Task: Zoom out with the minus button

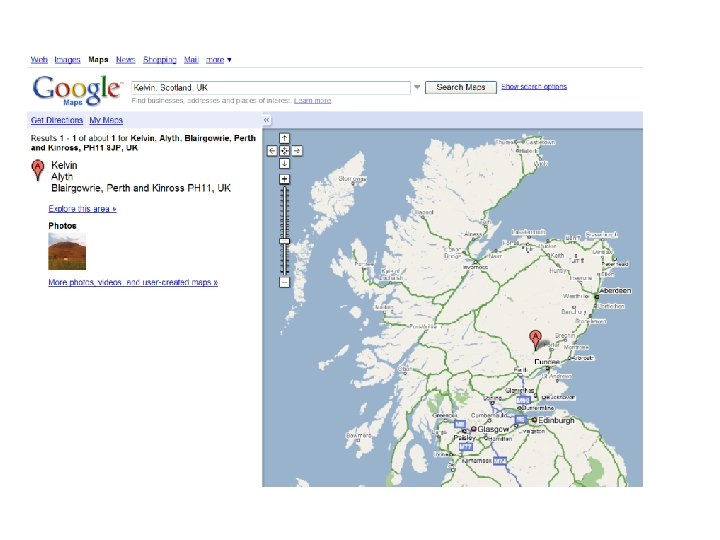Action: click(284, 282)
